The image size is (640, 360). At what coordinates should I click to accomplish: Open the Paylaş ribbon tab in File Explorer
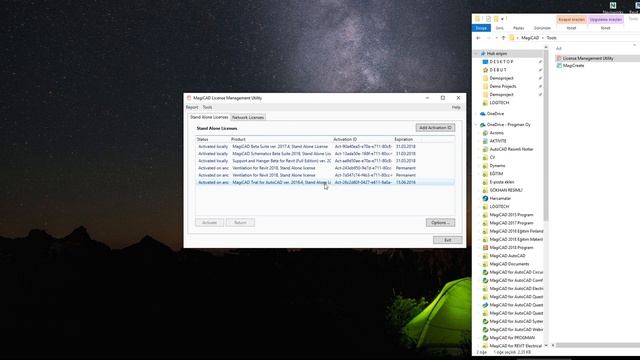pyautogui.click(x=518, y=28)
